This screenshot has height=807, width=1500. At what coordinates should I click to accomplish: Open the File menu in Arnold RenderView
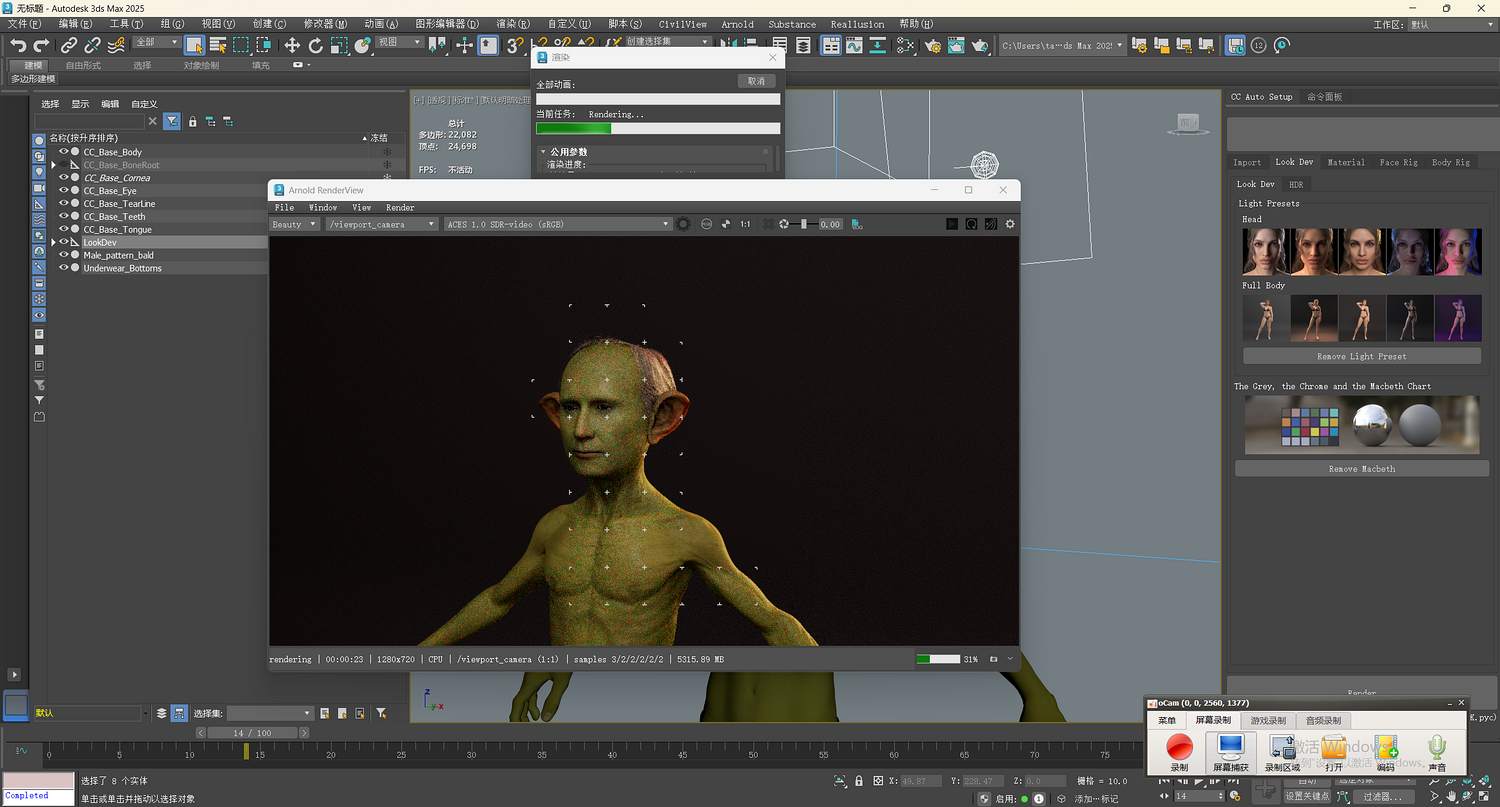pyautogui.click(x=284, y=208)
